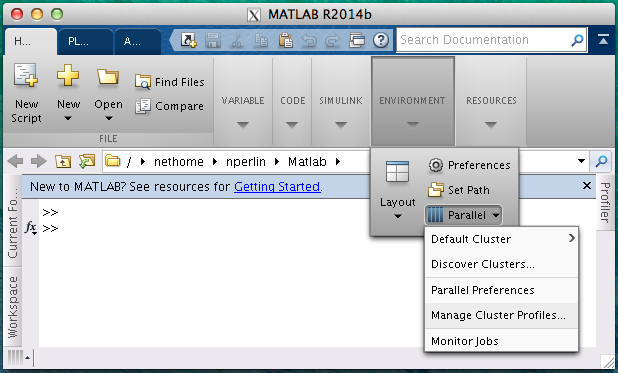Select Parallel Preferences
Image resolution: width=618 pixels, height=373 pixels.
[x=501, y=290]
